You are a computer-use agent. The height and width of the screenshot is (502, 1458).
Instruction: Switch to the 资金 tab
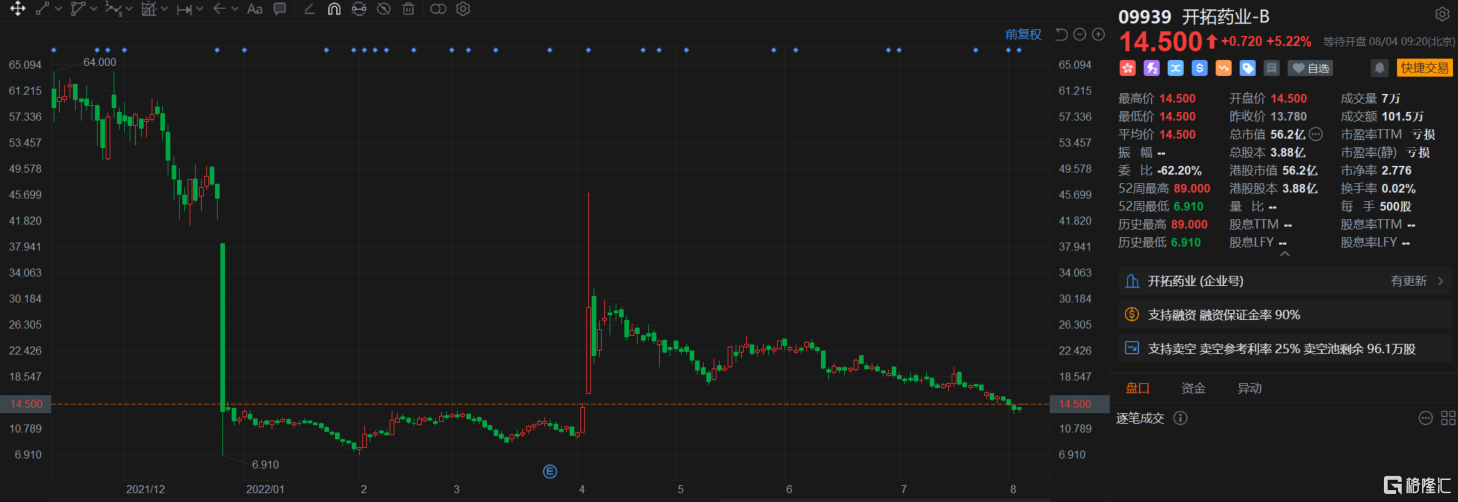click(1193, 388)
